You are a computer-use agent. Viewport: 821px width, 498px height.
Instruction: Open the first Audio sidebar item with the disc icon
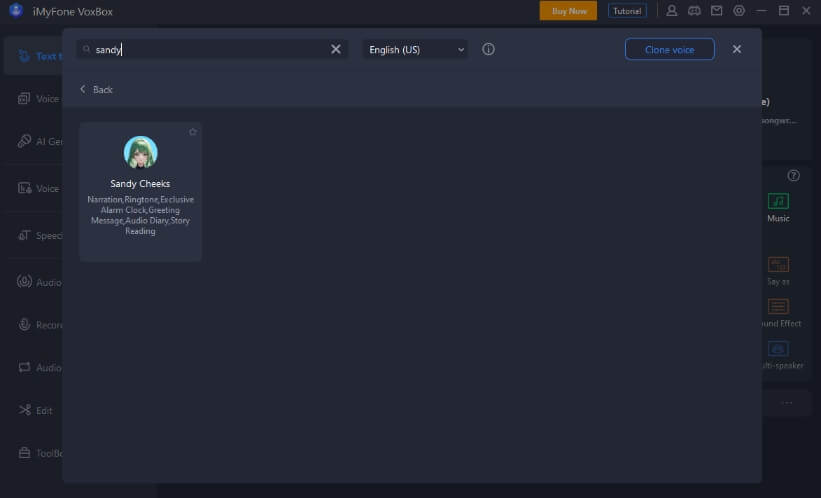click(39, 282)
